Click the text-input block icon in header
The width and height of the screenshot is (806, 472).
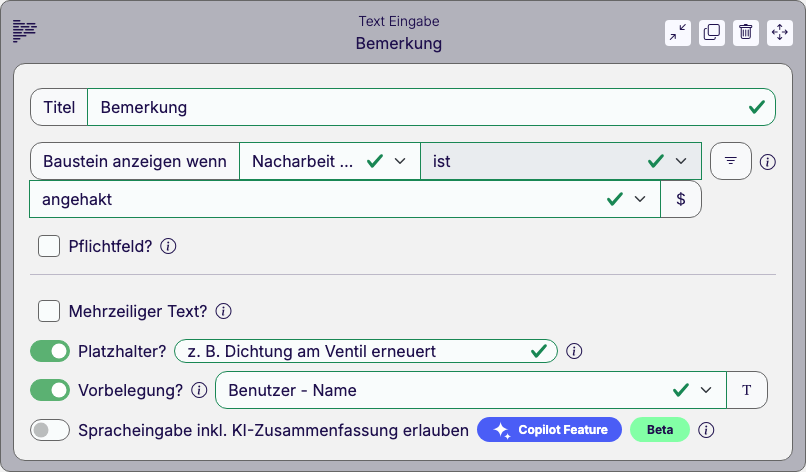point(24,31)
